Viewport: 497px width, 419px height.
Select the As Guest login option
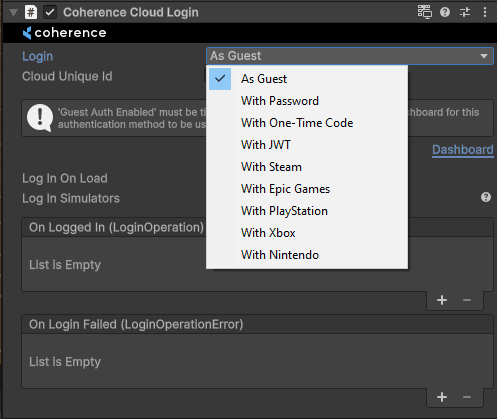(x=307, y=79)
